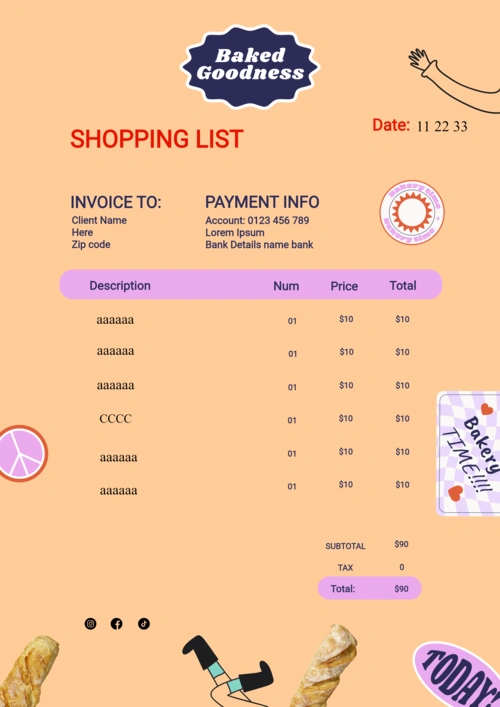Viewport: 500px width, 707px height.
Task: Open the Facebook icon link
Action: pyautogui.click(x=117, y=624)
